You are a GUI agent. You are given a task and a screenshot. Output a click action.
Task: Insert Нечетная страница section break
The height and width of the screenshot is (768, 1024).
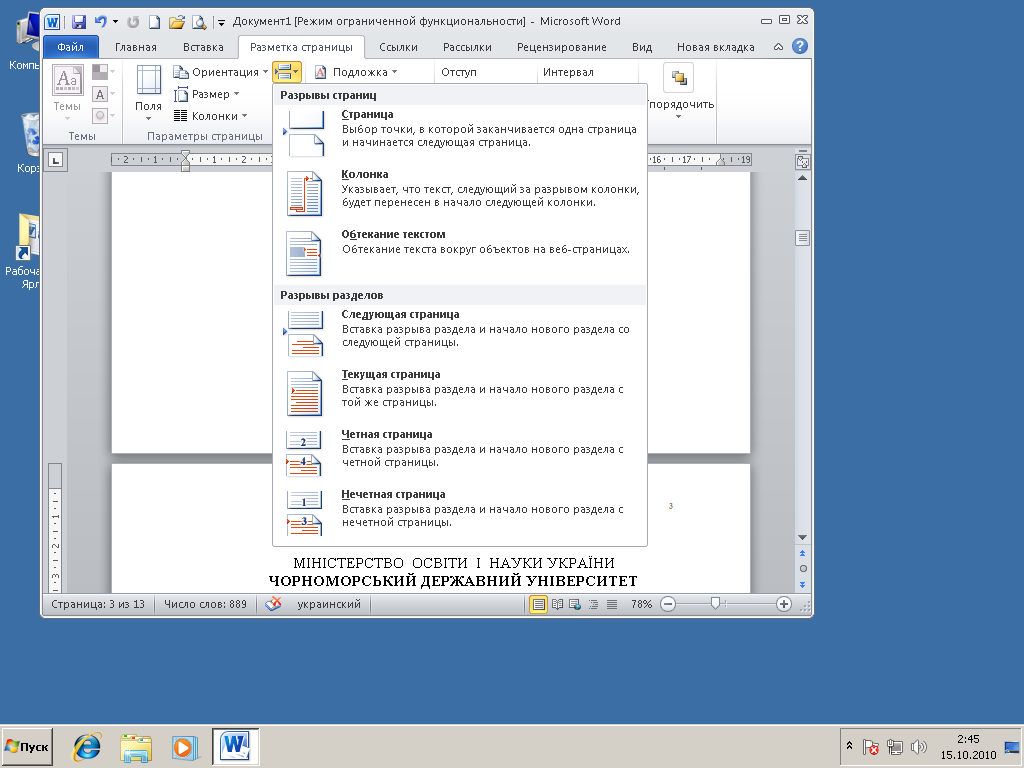point(460,515)
